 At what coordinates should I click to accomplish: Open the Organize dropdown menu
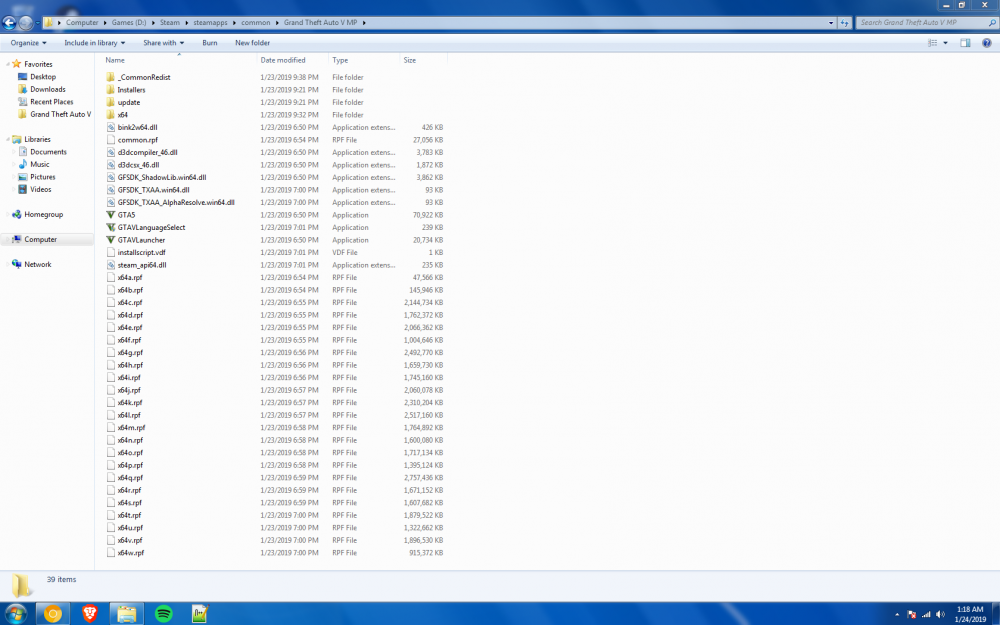click(x=28, y=43)
